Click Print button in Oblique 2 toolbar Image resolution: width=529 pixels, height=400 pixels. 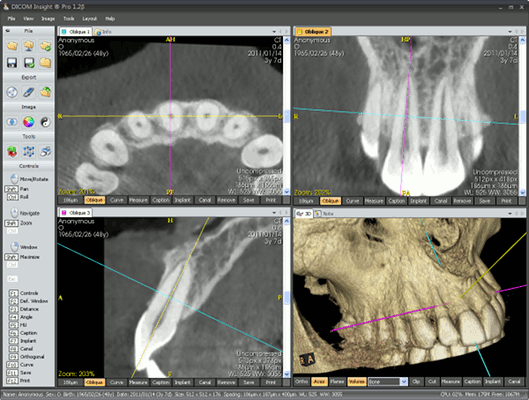(x=506, y=201)
